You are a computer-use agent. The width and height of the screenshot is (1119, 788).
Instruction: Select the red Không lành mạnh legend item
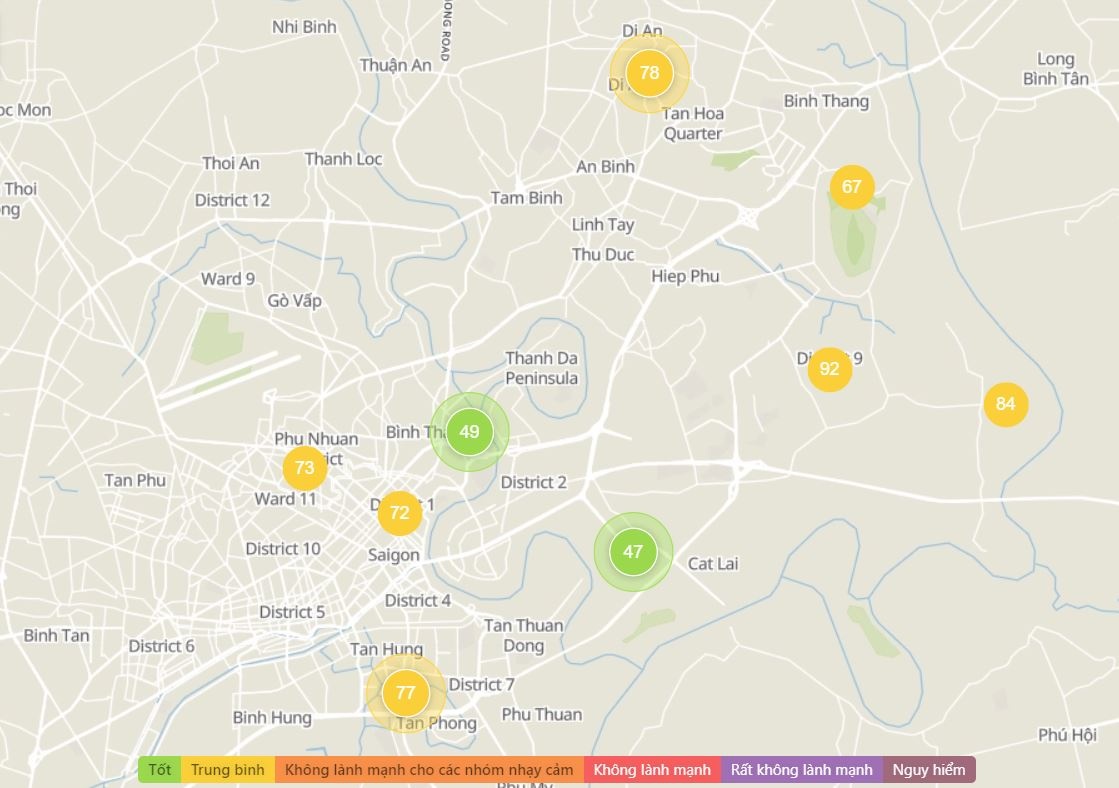pyautogui.click(x=652, y=770)
